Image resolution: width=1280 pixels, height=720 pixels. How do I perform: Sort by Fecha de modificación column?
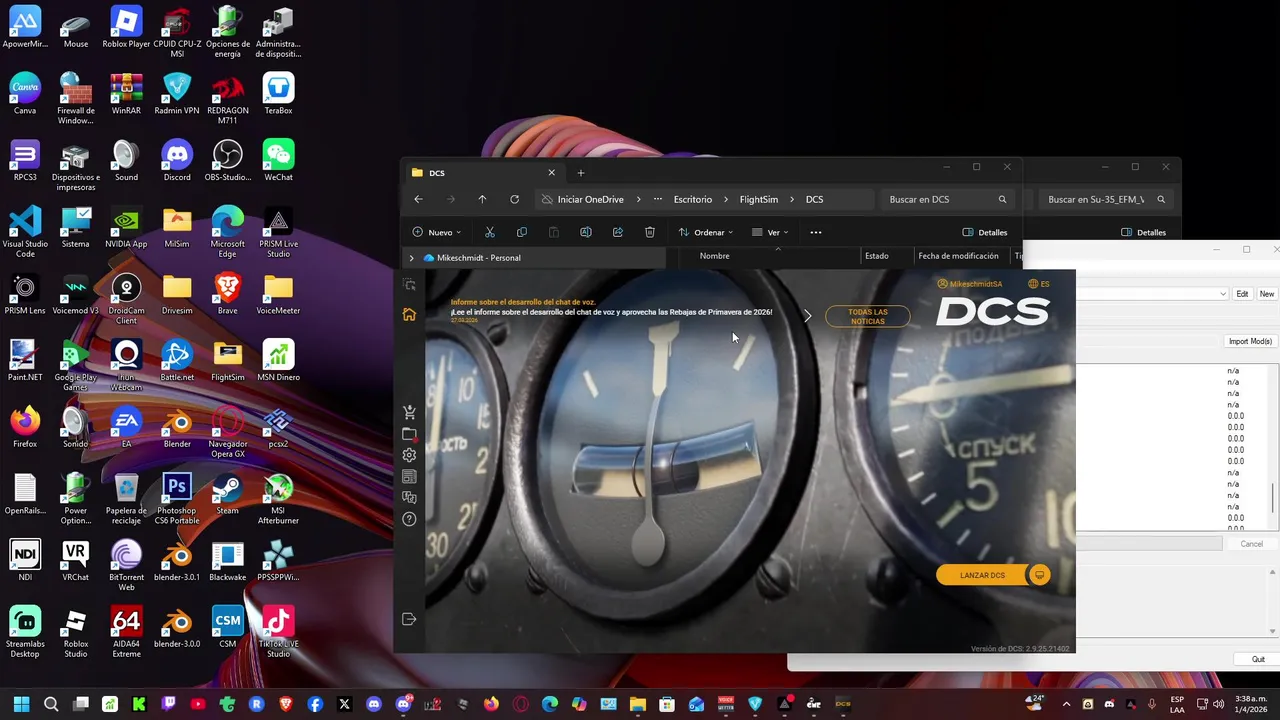coord(958,256)
